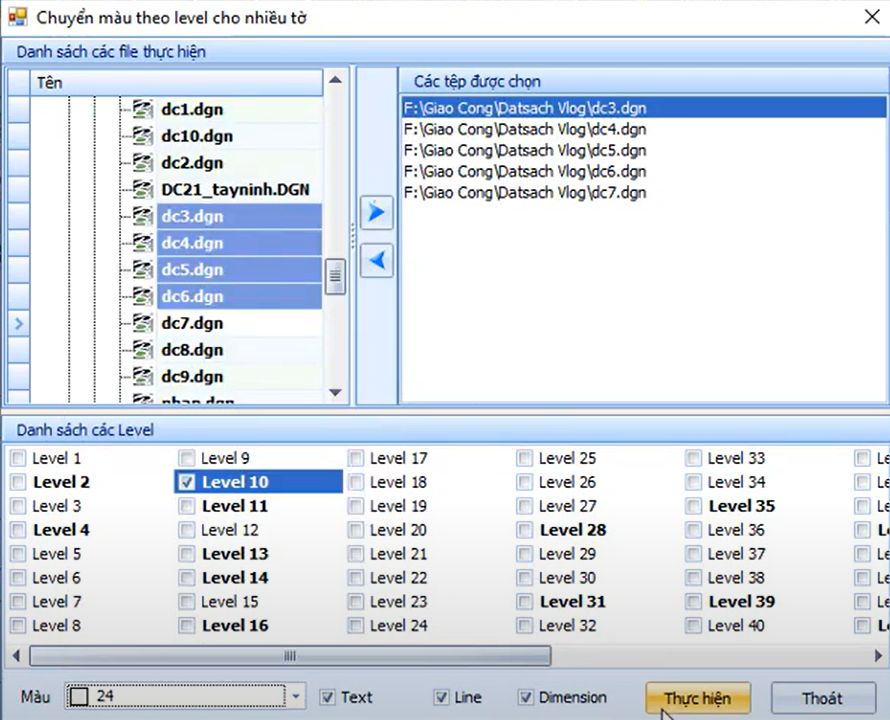890x720 pixels.
Task: Click the app icon in title bar
Action: pyautogui.click(x=17, y=17)
